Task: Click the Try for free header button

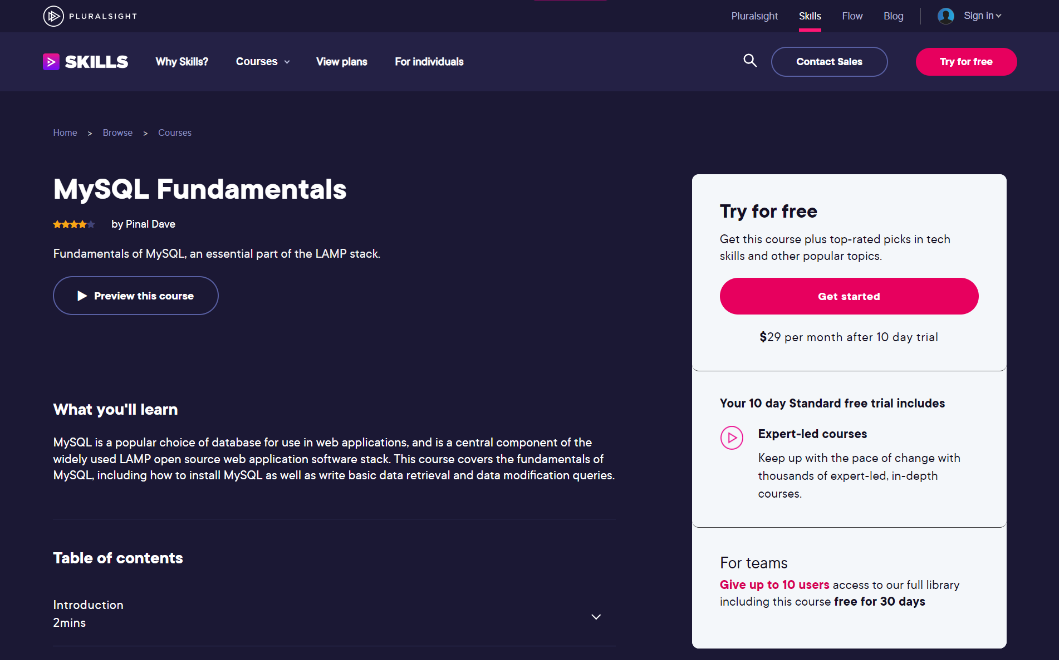Action: pyautogui.click(x=966, y=61)
